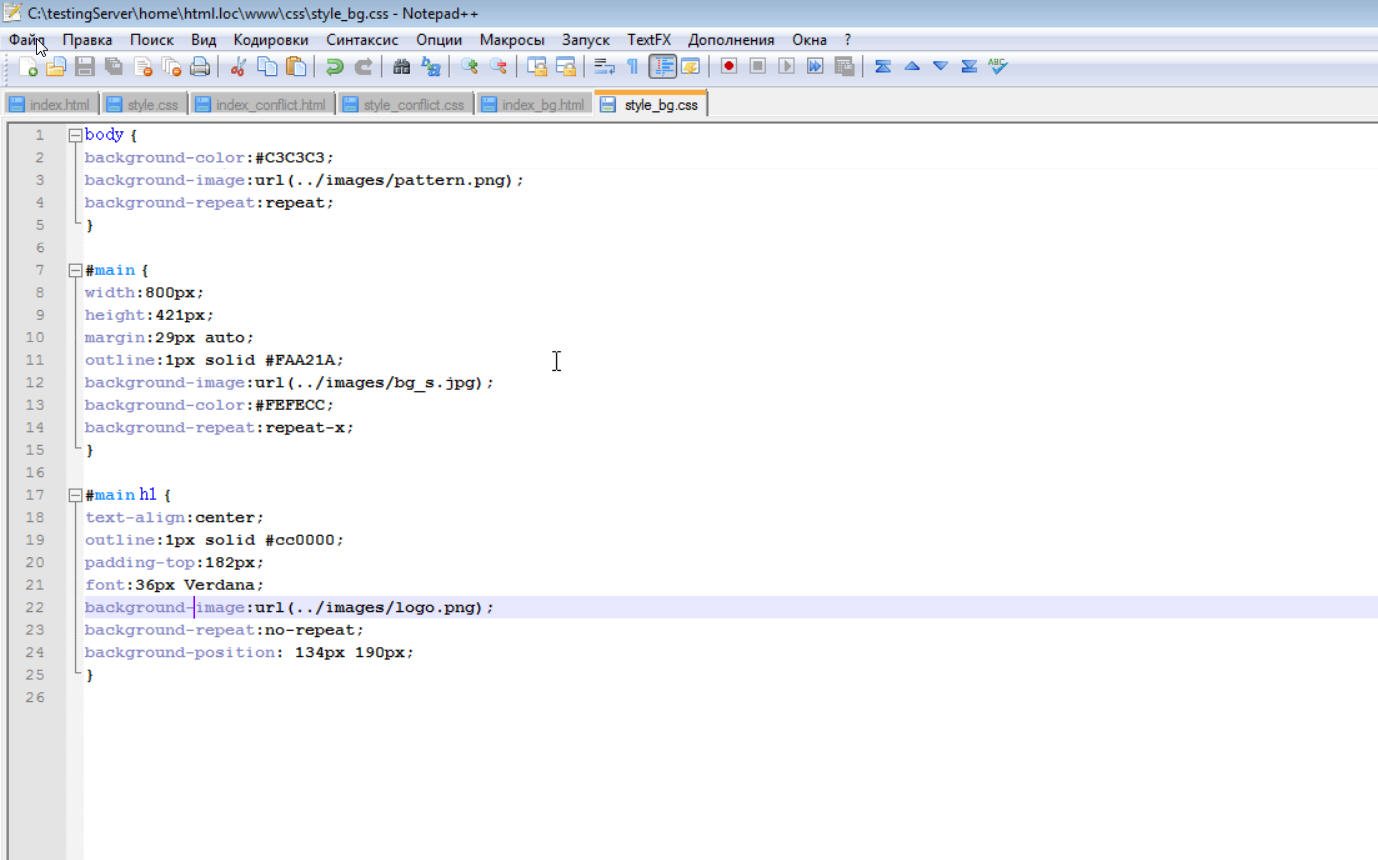Run spell check with the ABC icon
This screenshot has width=1378, height=860.
997,67
